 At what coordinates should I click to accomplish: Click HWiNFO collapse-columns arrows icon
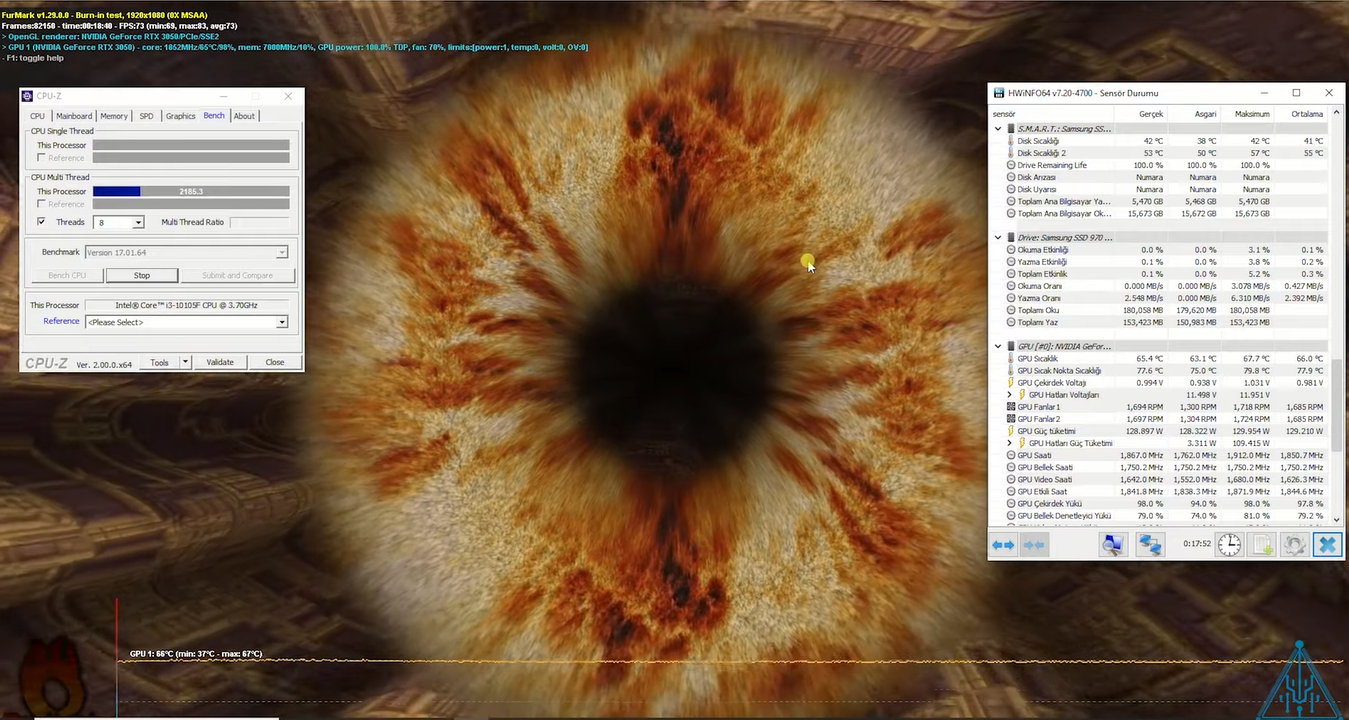1034,545
